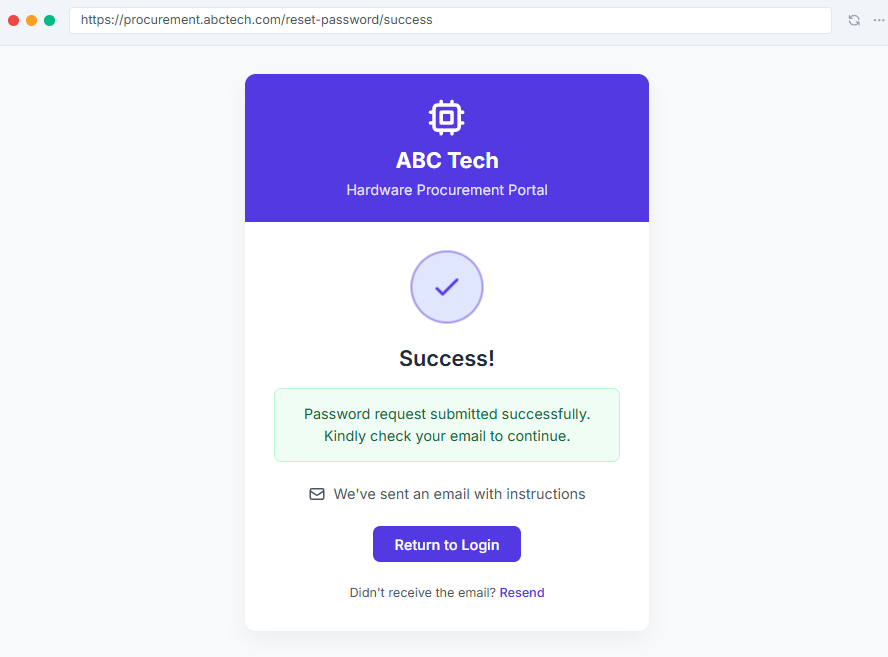This screenshot has width=888, height=657.
Task: Click the ABC Tech heading text
Action: [447, 160]
